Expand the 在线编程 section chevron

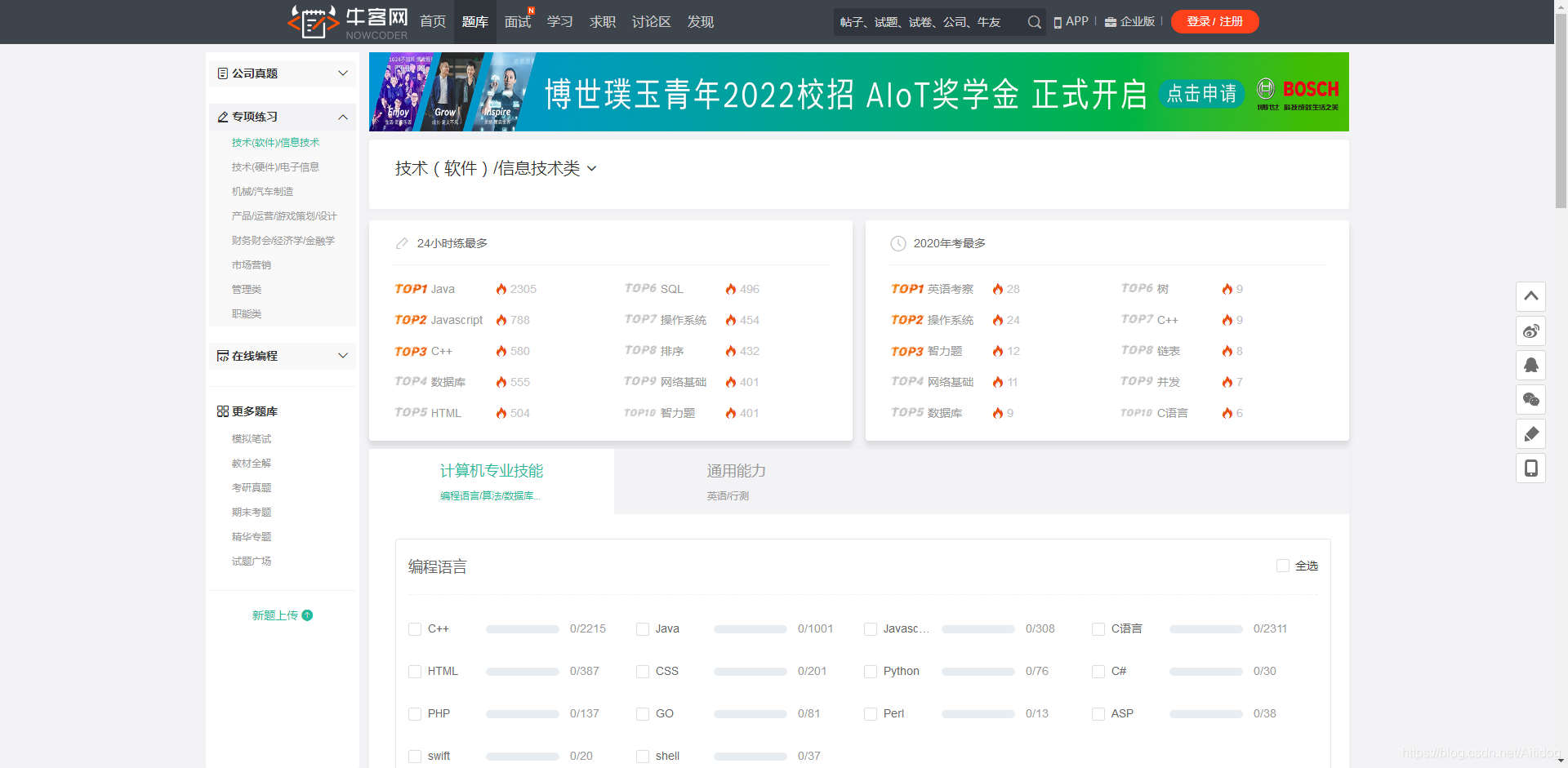coord(343,356)
